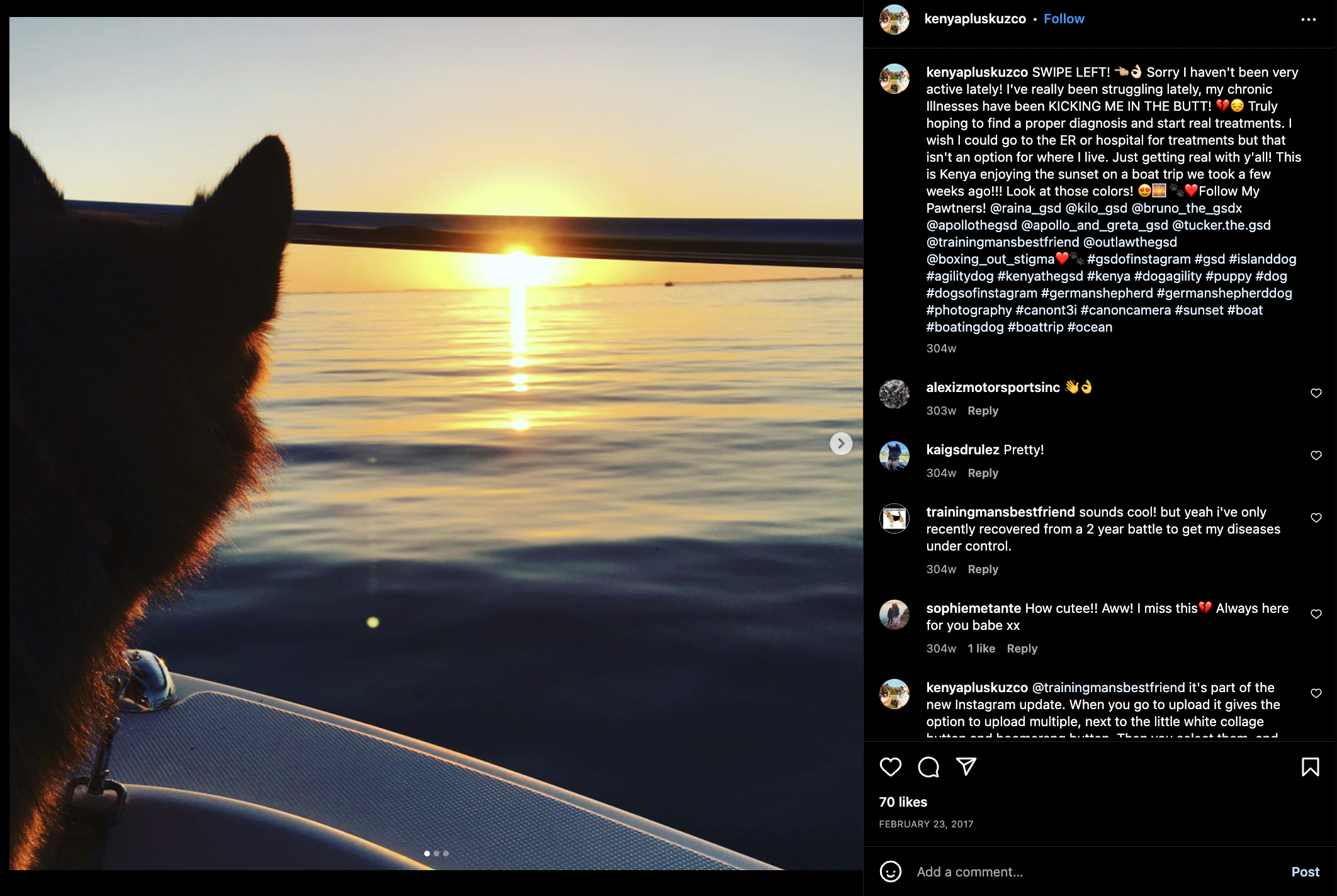The image size is (1337, 896).
Task: Like sophiemetante's comment
Action: [x=1316, y=614]
